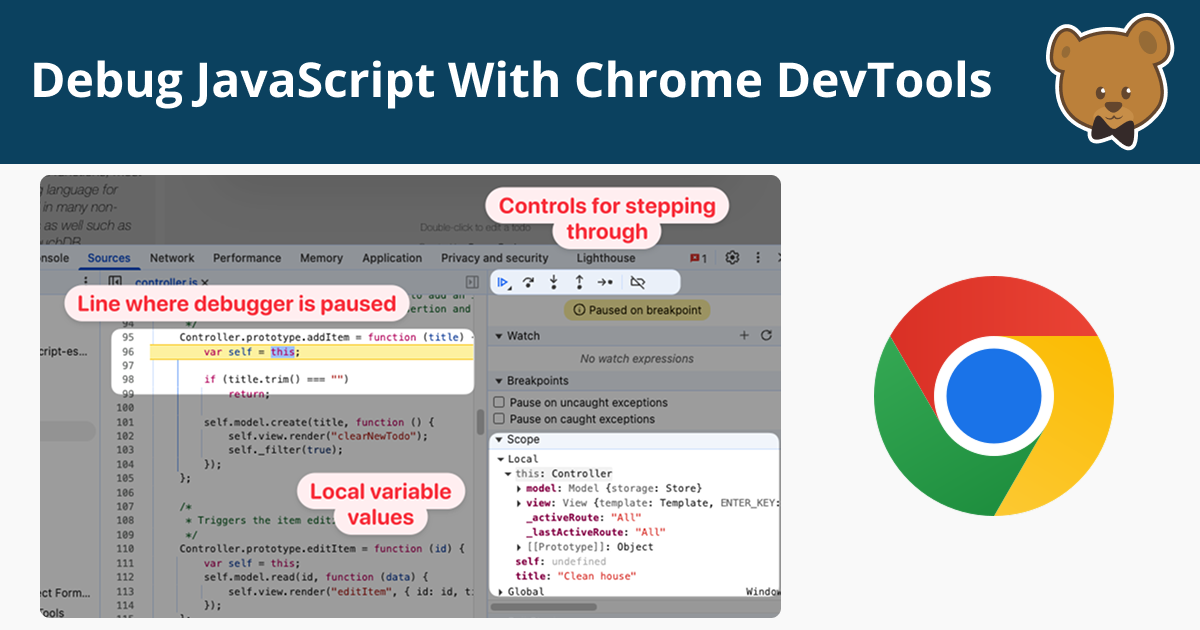Refresh watch expressions

click(x=766, y=336)
